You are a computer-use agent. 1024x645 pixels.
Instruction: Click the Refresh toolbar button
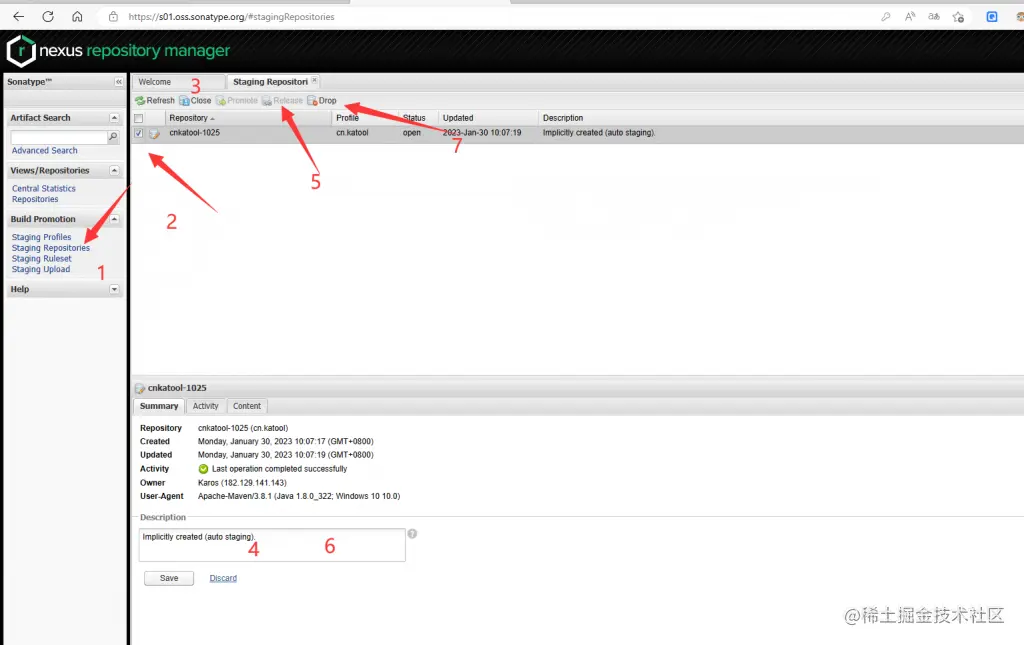point(155,101)
